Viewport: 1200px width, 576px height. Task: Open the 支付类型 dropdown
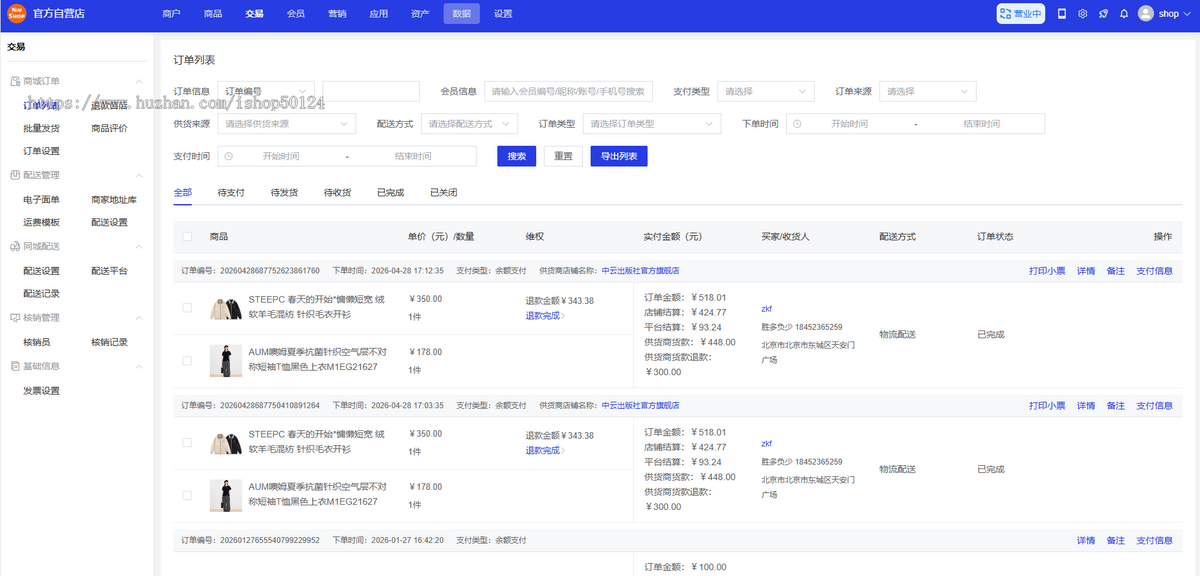[766, 91]
